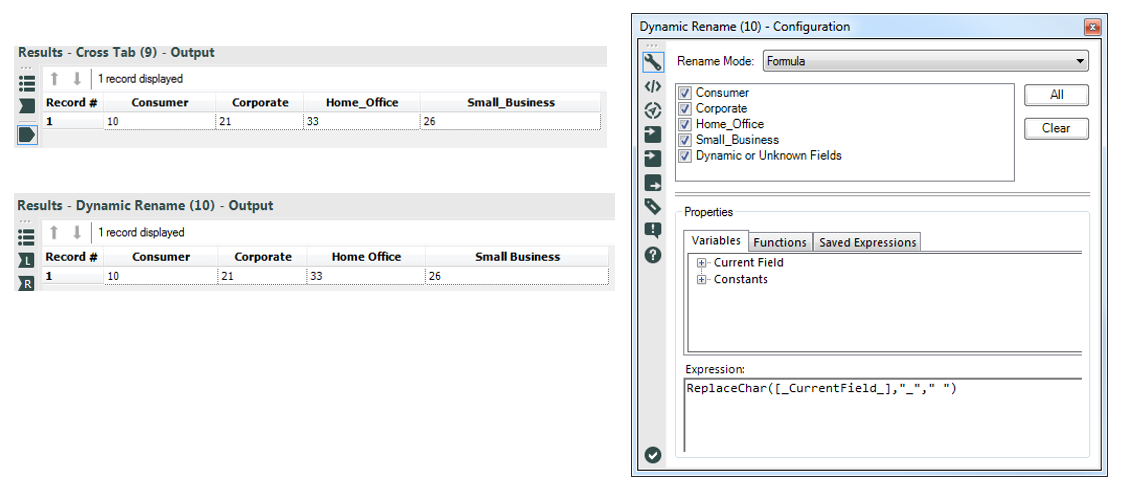The image size is (1133, 500).
Task: Select cell 33 in Dynamic Rename results
Action: coord(366,276)
